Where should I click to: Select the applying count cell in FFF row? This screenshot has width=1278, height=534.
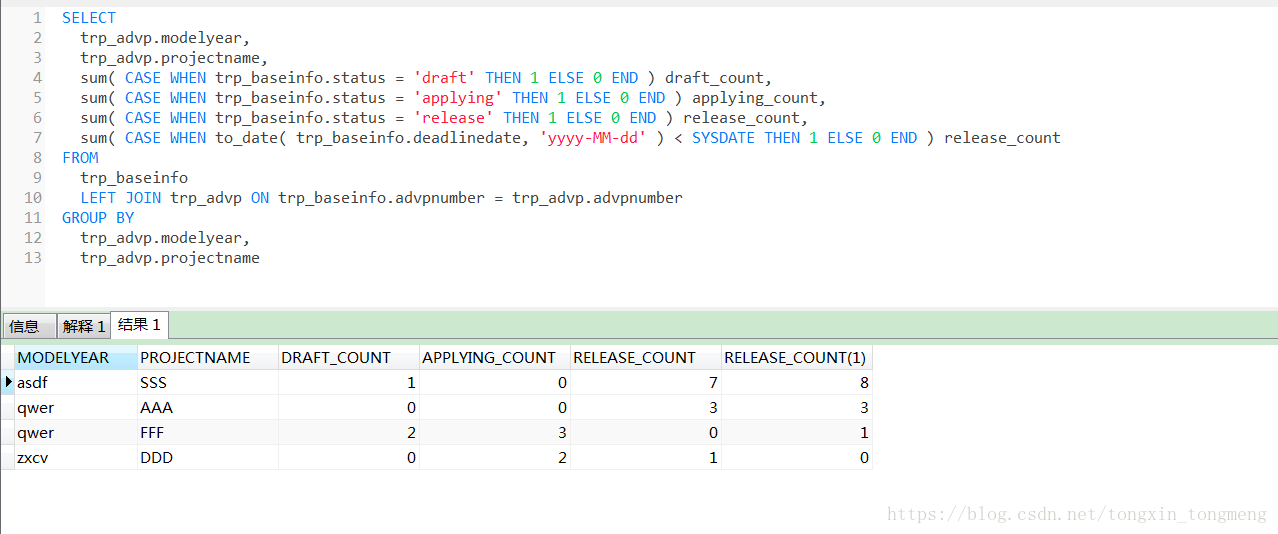click(x=494, y=432)
